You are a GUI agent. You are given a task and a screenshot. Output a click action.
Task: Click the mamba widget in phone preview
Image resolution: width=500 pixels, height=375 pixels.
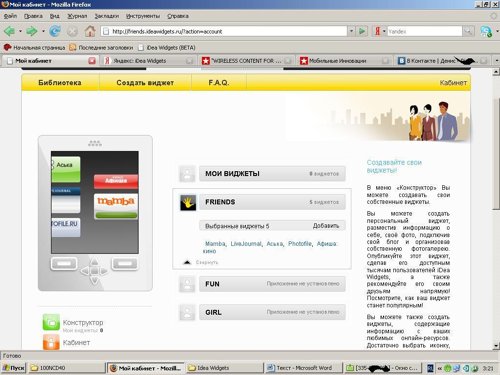click(x=116, y=206)
